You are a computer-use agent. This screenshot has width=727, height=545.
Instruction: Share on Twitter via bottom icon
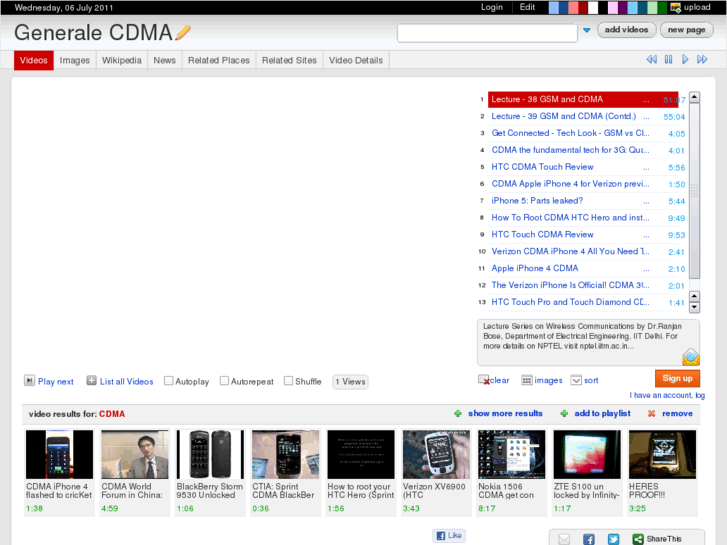coord(613,539)
